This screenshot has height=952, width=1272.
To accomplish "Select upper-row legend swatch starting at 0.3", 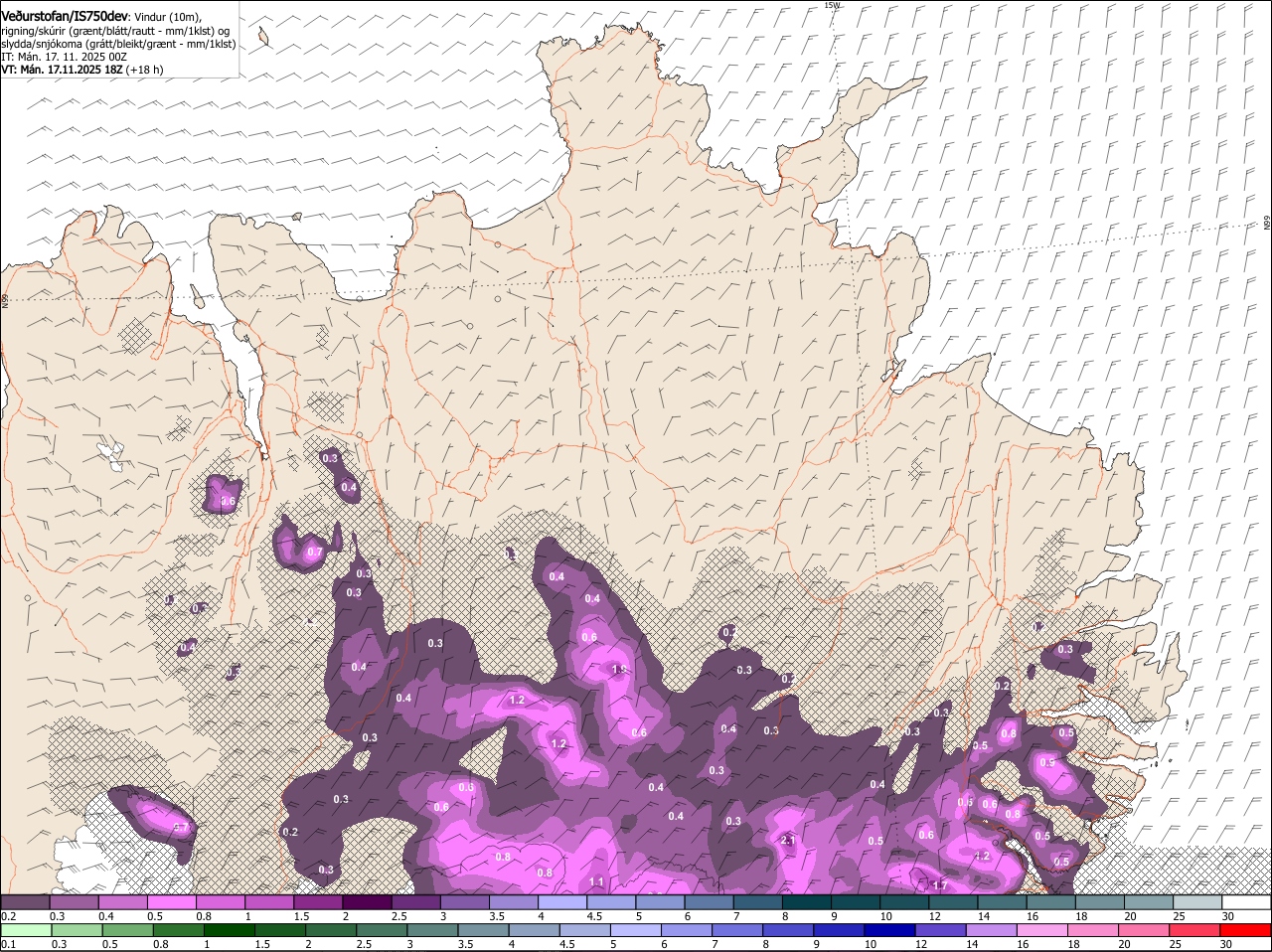I will (75, 902).
